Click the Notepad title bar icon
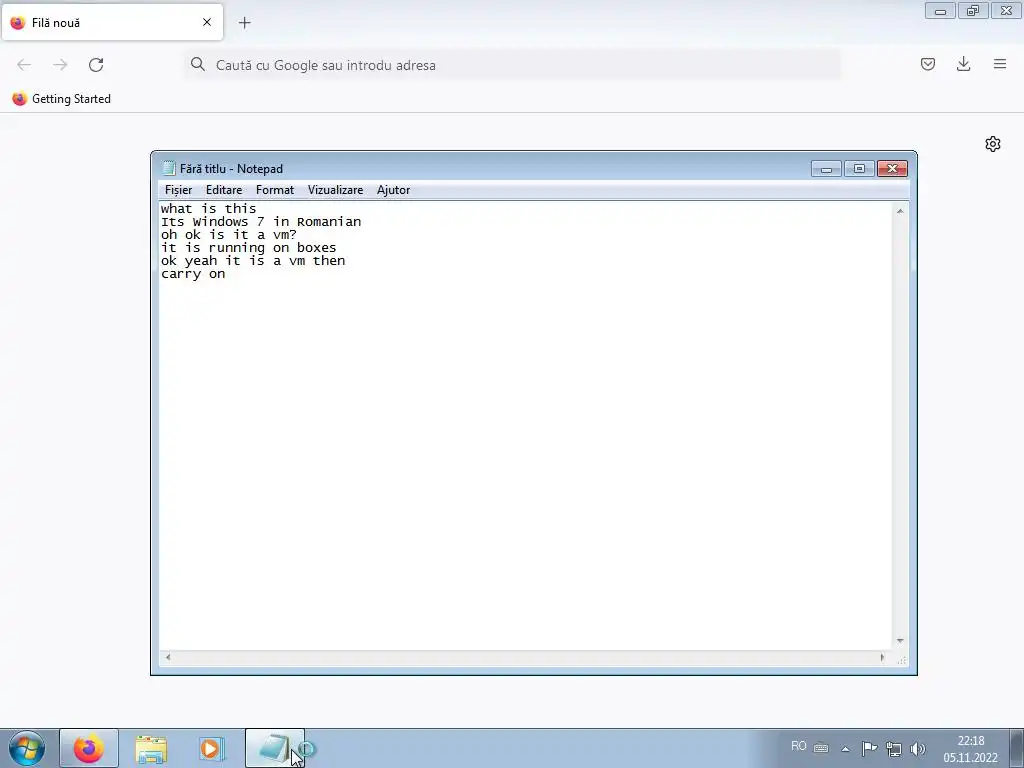Viewport: 1024px width, 768px height. pos(169,168)
